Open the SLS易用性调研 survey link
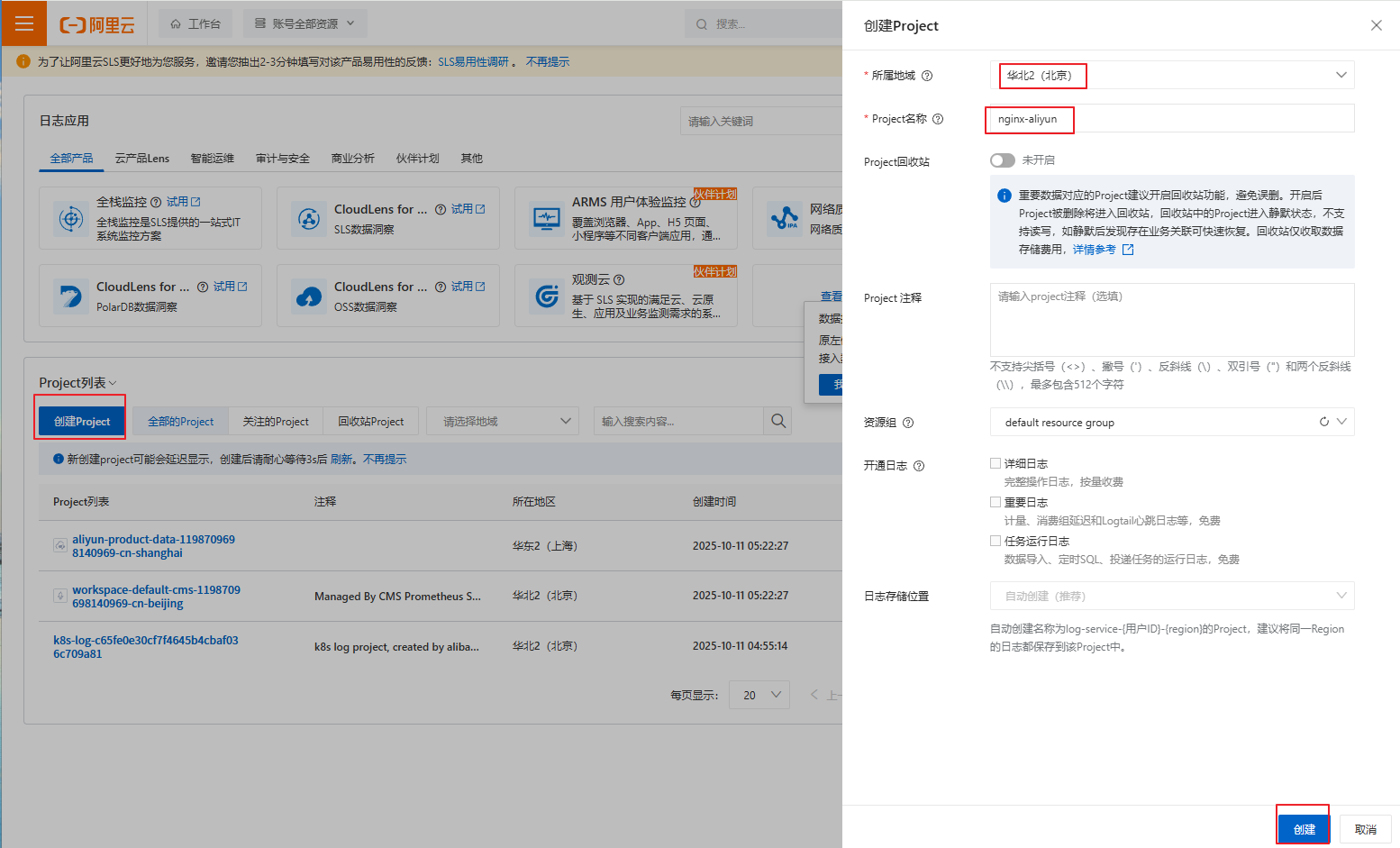The height and width of the screenshot is (848, 1400). pyautogui.click(x=473, y=61)
